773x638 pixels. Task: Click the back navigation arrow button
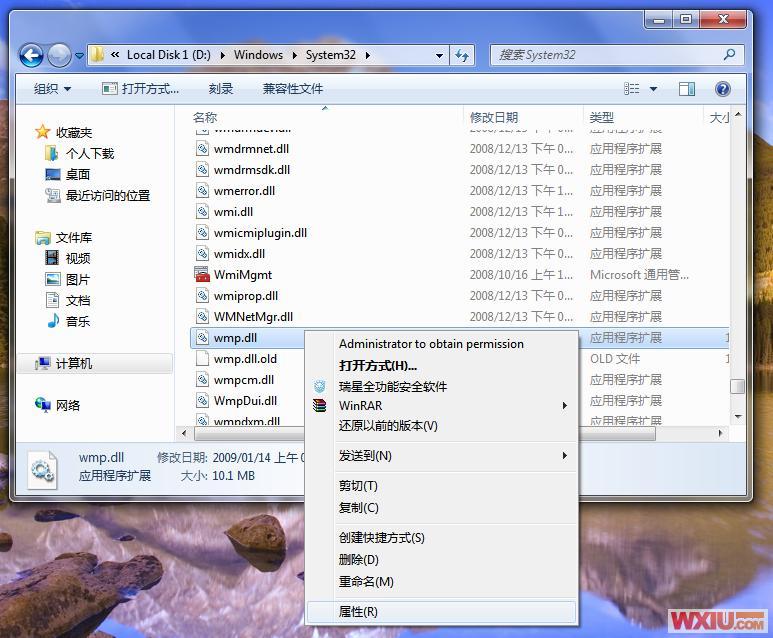31,55
